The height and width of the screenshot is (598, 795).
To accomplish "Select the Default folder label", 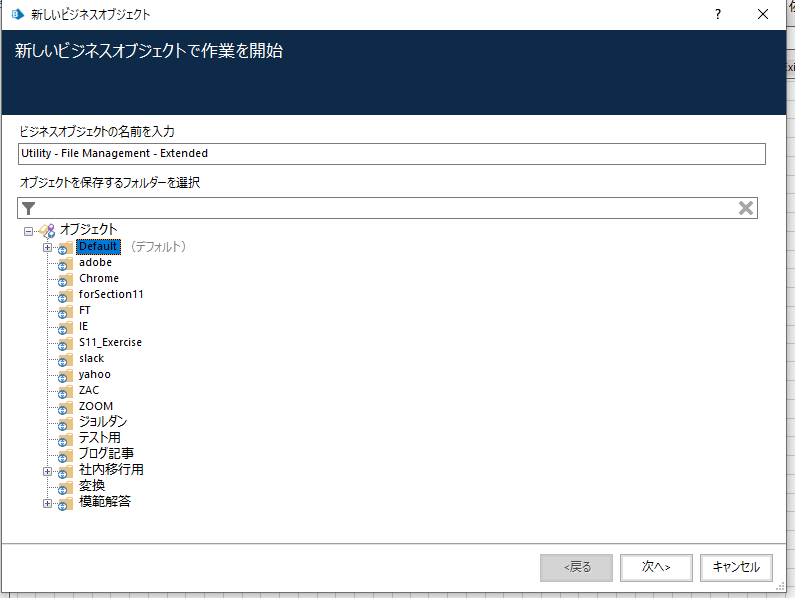I will click(98, 247).
